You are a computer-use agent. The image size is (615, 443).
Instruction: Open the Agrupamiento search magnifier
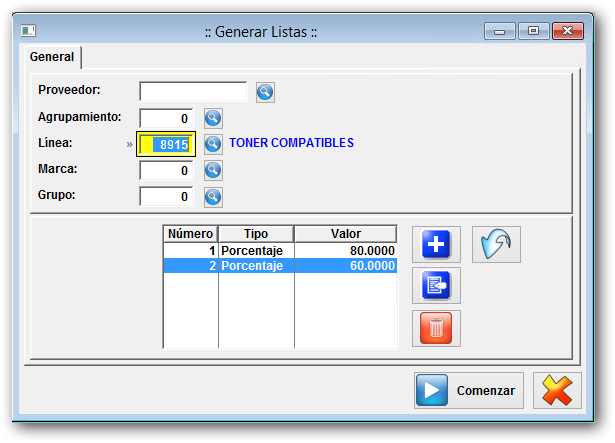click(213, 118)
